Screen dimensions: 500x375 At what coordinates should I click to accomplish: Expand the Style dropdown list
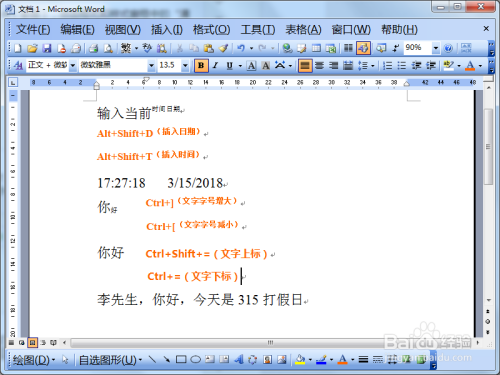pyautogui.click(x=73, y=65)
